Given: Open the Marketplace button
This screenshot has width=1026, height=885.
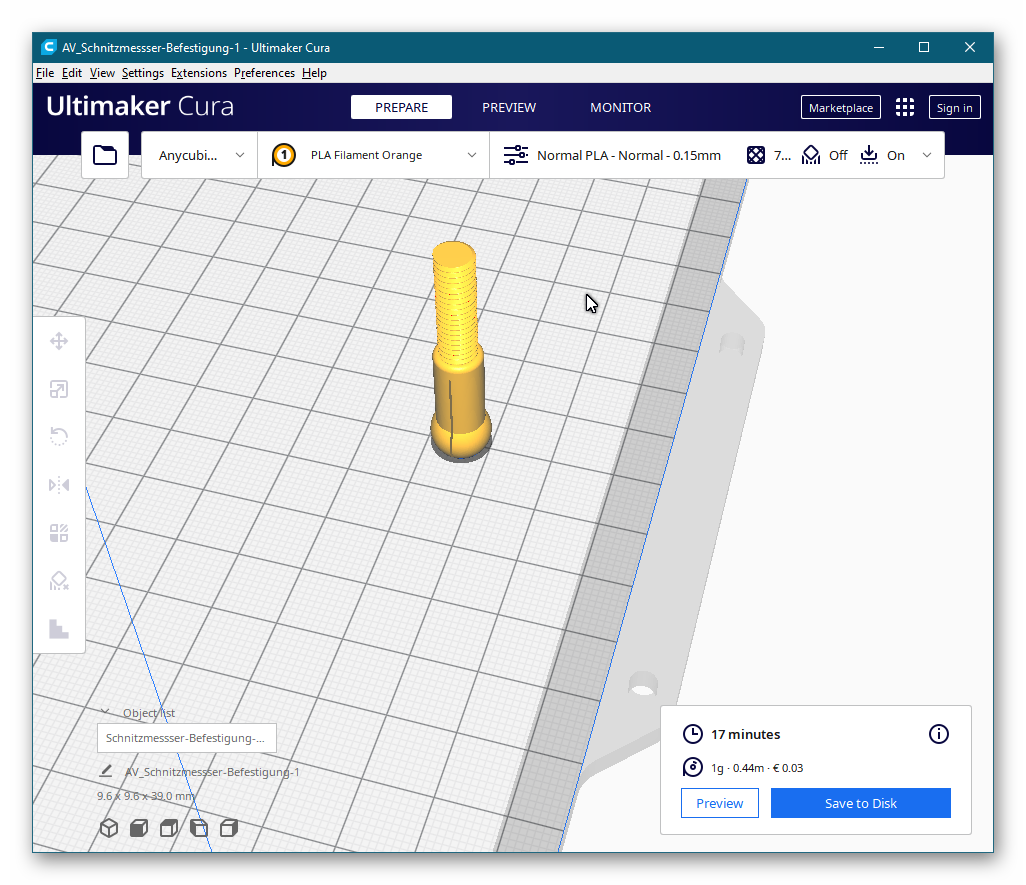Looking at the screenshot, I should 841,107.
